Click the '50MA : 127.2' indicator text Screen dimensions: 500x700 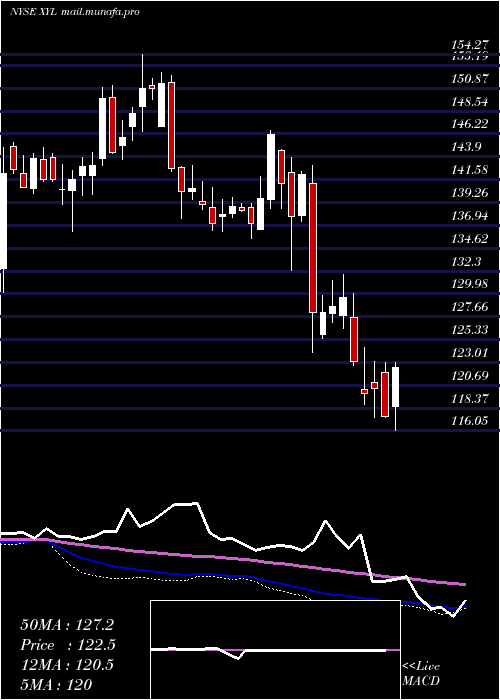(66, 625)
